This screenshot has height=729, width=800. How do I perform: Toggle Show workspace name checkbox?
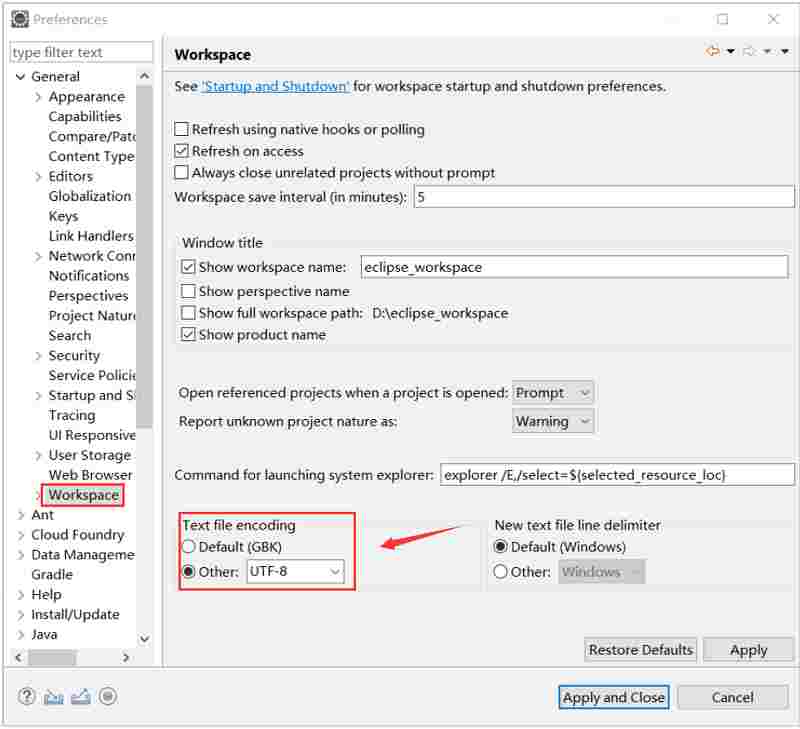tap(188, 267)
